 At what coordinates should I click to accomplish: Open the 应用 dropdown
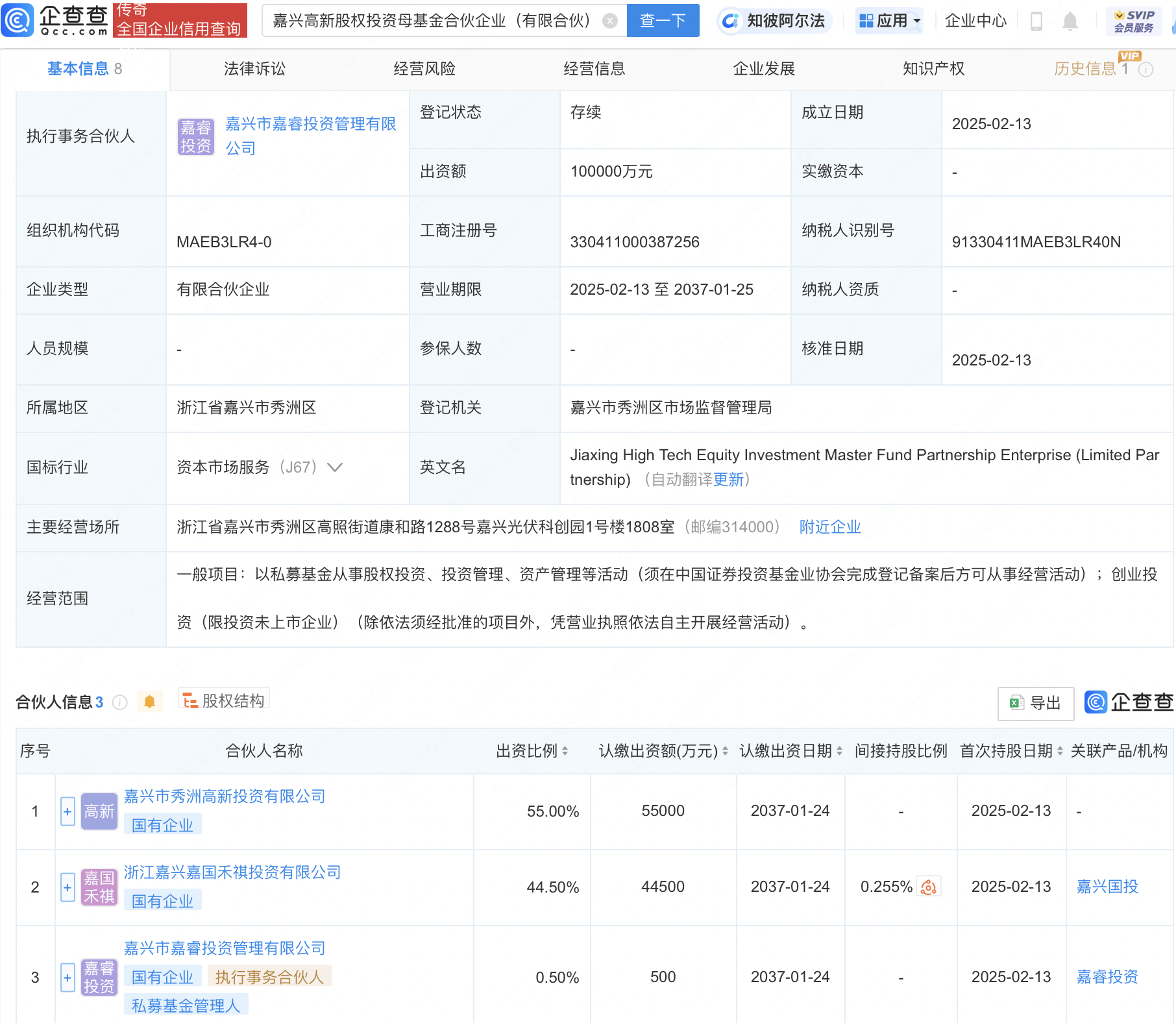890,21
